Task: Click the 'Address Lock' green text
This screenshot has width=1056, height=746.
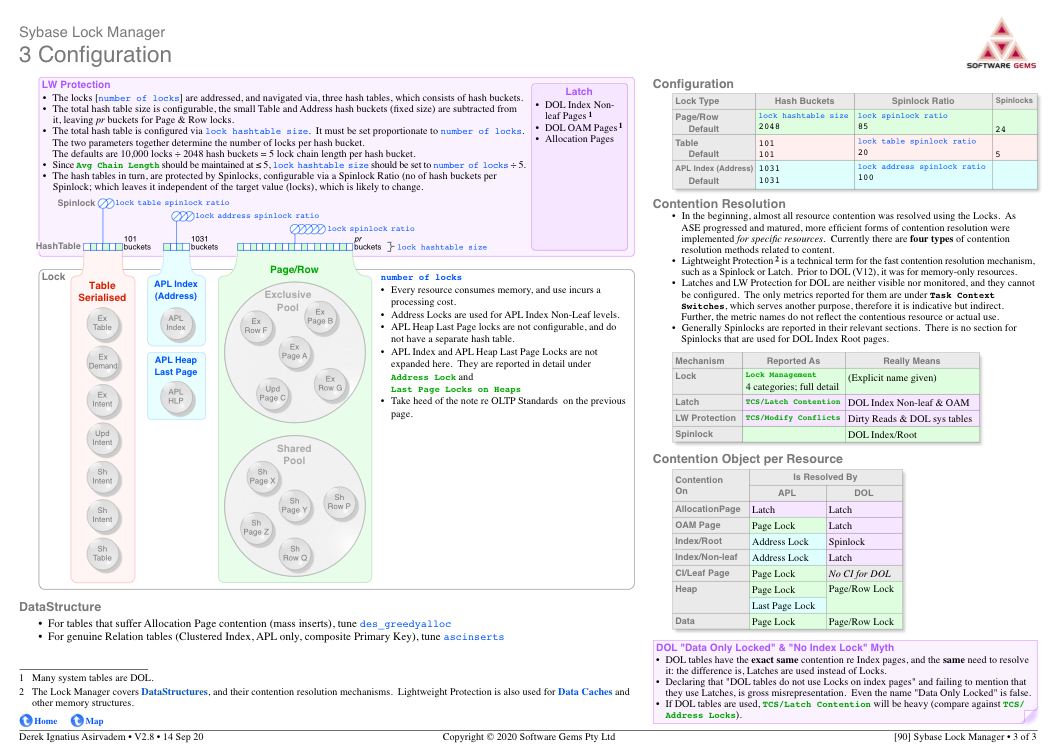Action: point(424,378)
